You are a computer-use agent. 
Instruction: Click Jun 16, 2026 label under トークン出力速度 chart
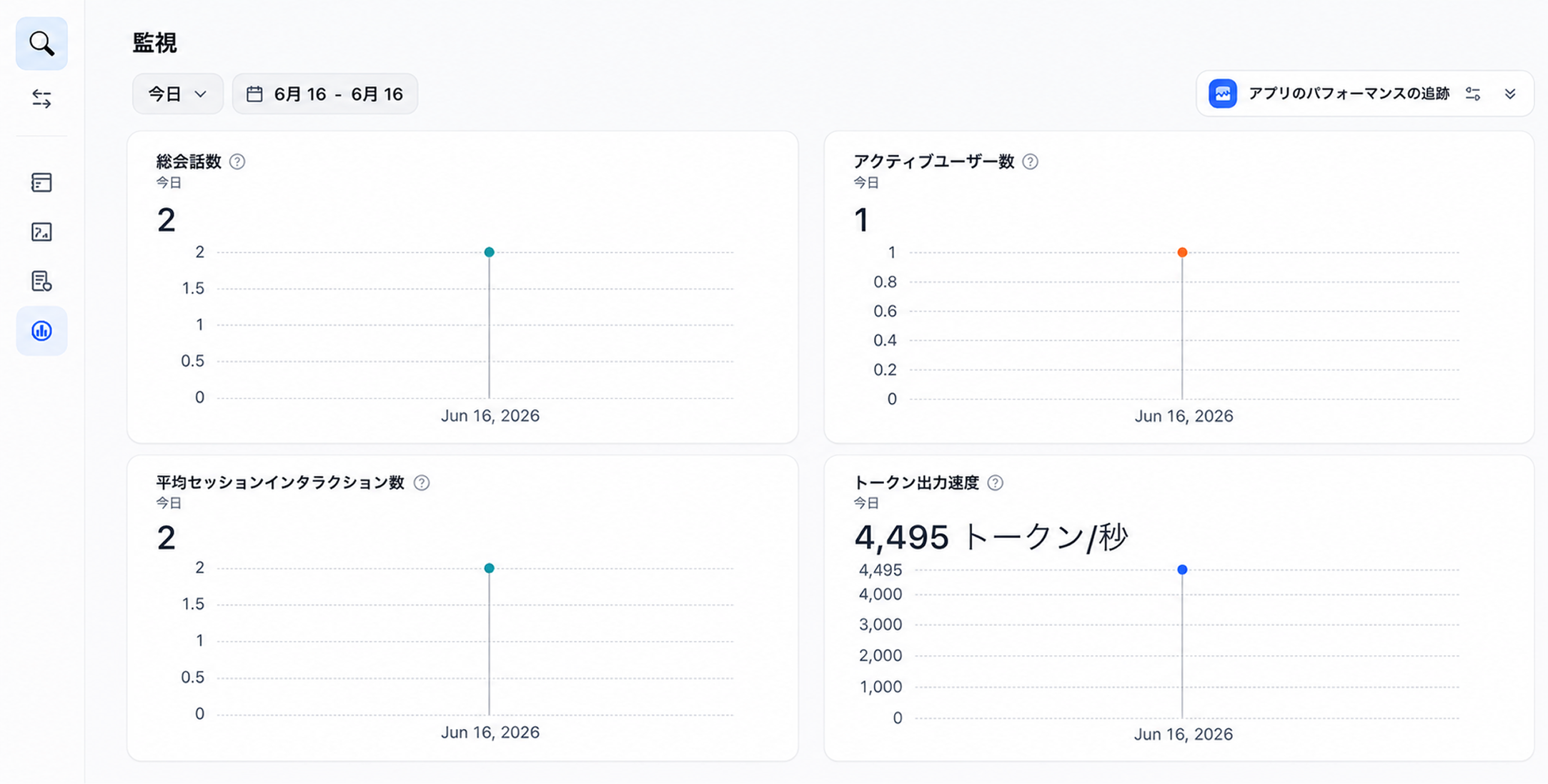click(1184, 734)
